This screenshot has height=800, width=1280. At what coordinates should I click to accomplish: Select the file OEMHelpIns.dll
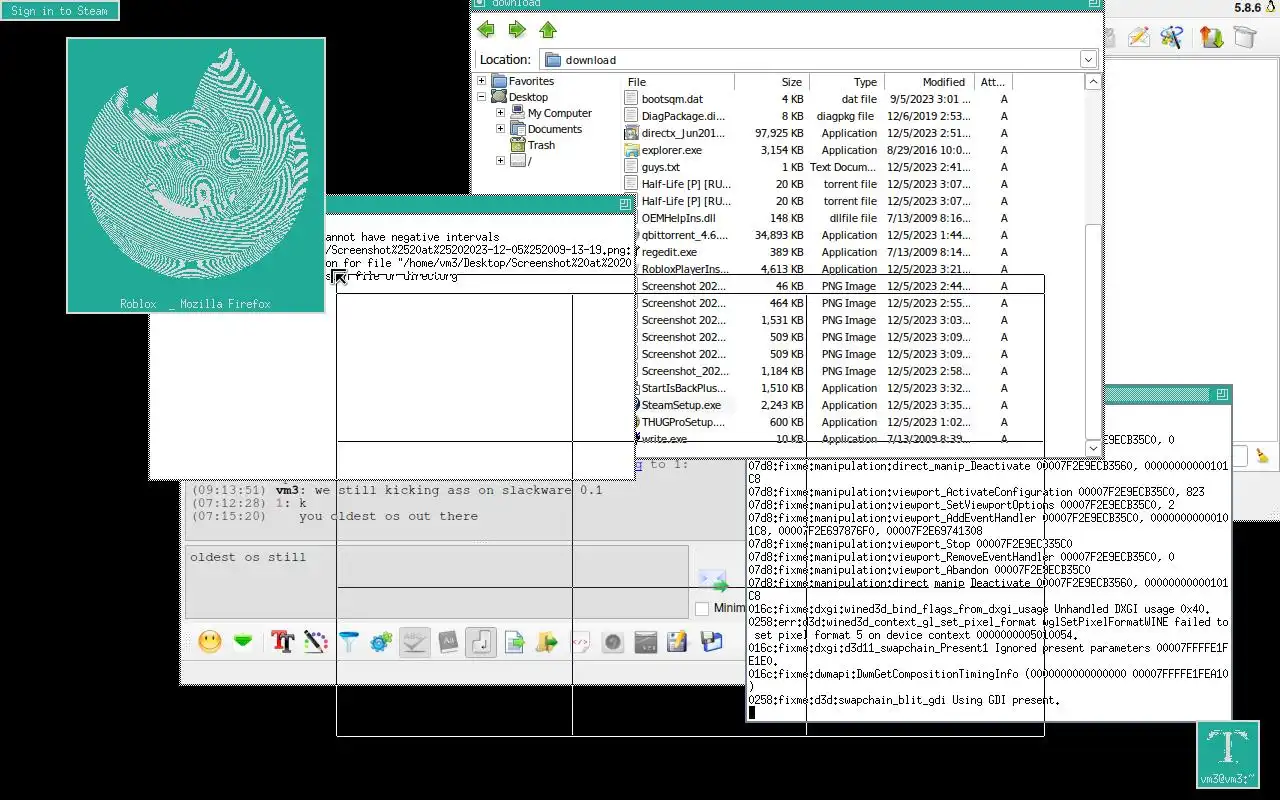coord(678,218)
